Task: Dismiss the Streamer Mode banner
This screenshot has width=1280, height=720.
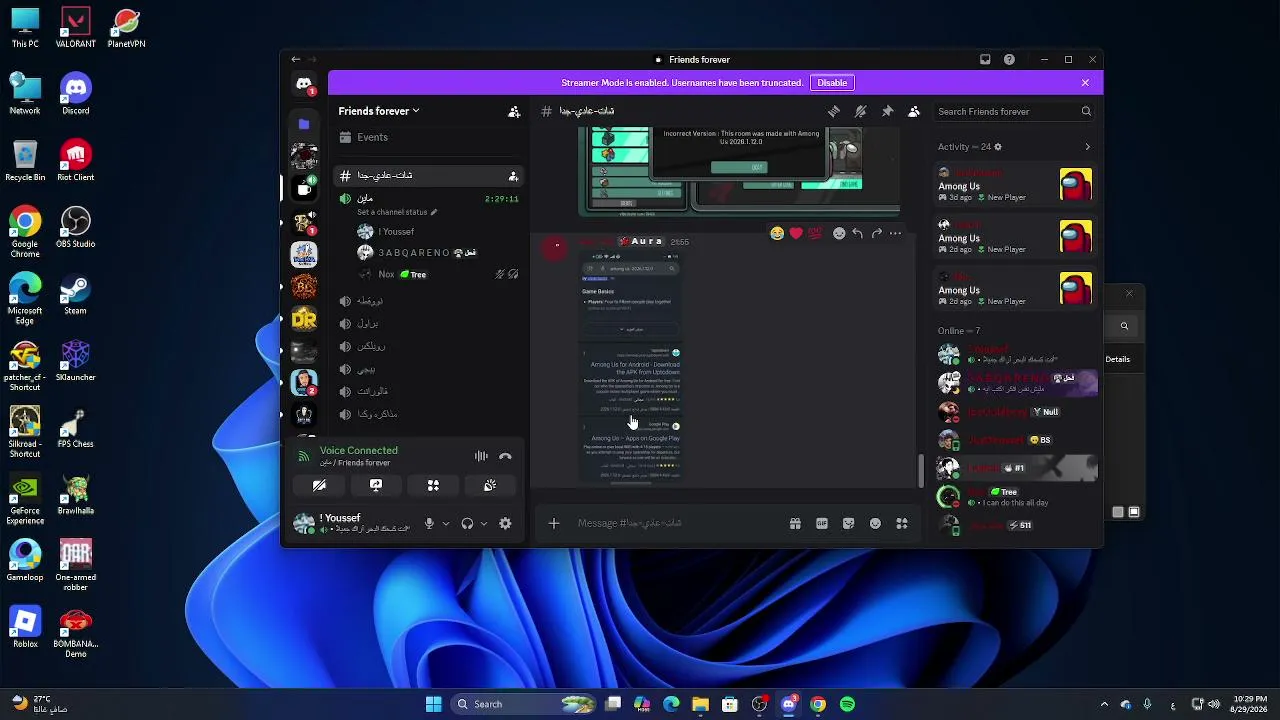Action: point(1085,83)
